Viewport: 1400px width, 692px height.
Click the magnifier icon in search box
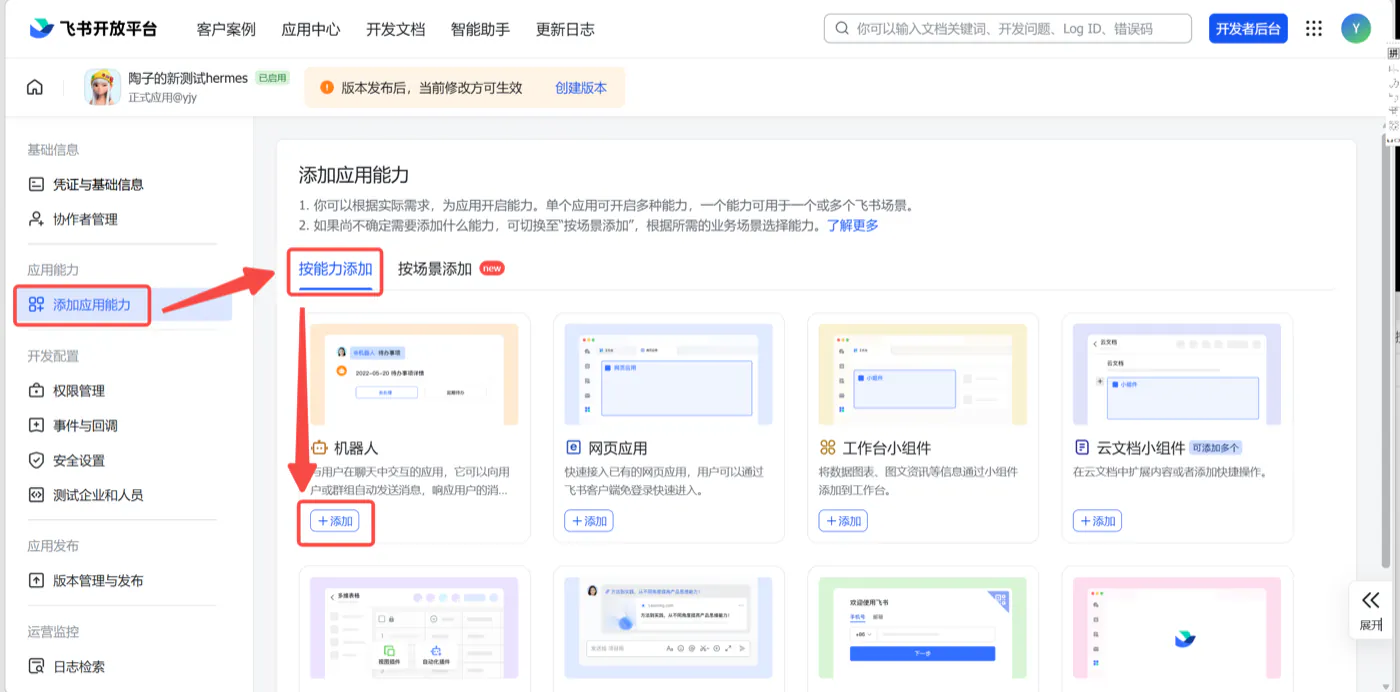[x=842, y=28]
